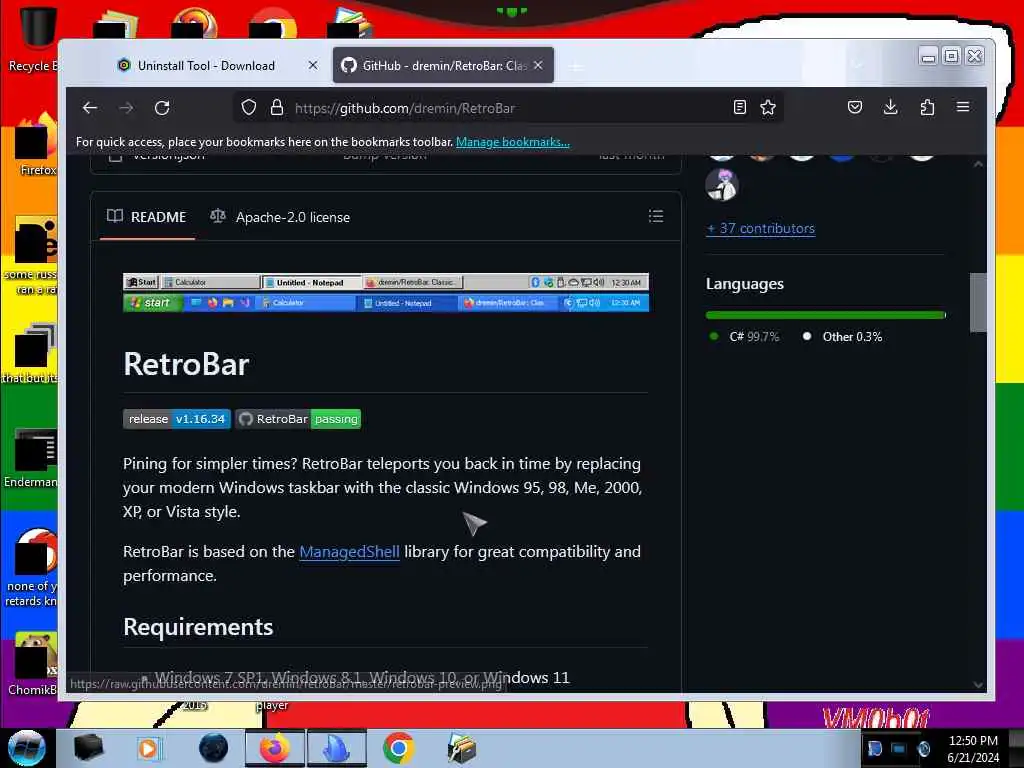
Task: Expand the list all tabs chevron
Action: pos(857,65)
